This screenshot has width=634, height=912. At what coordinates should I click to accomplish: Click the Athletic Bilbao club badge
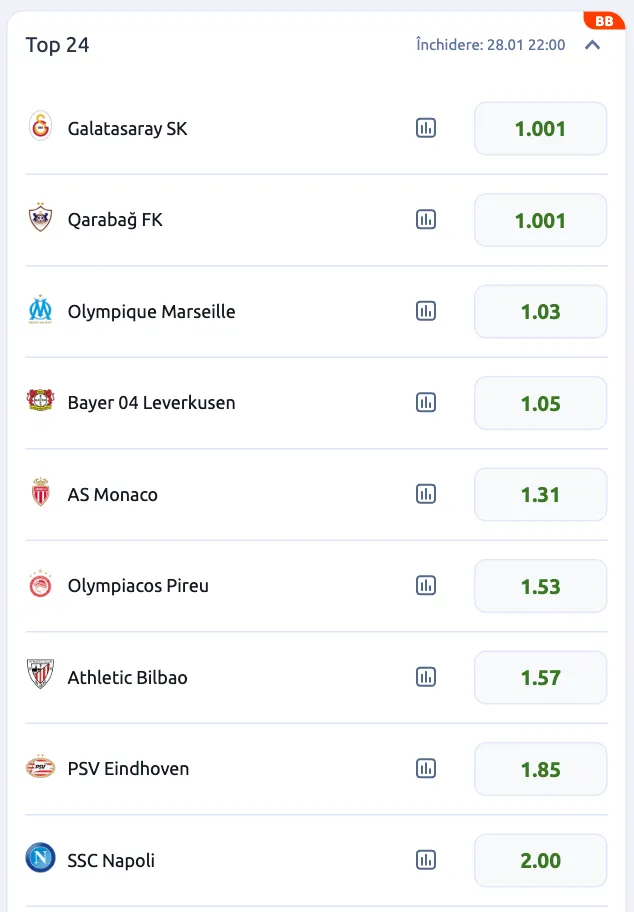click(40, 677)
